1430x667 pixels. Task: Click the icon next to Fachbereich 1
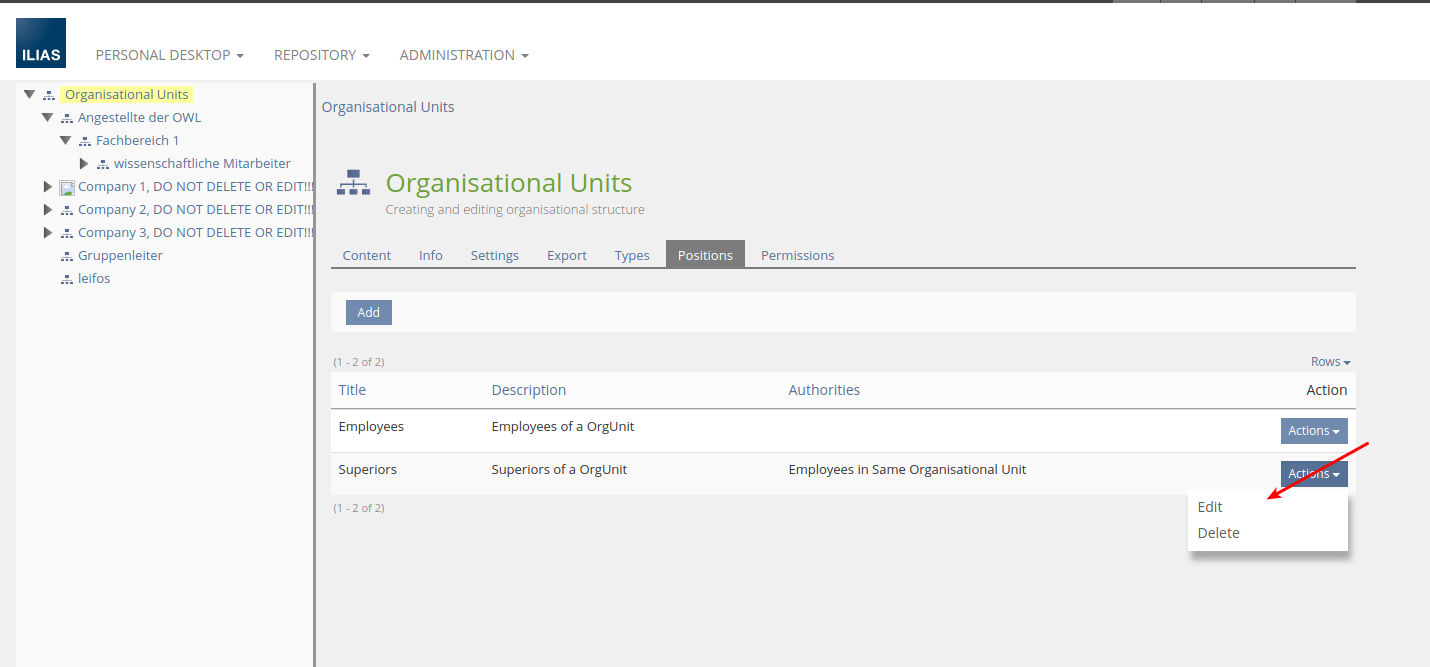click(85, 141)
